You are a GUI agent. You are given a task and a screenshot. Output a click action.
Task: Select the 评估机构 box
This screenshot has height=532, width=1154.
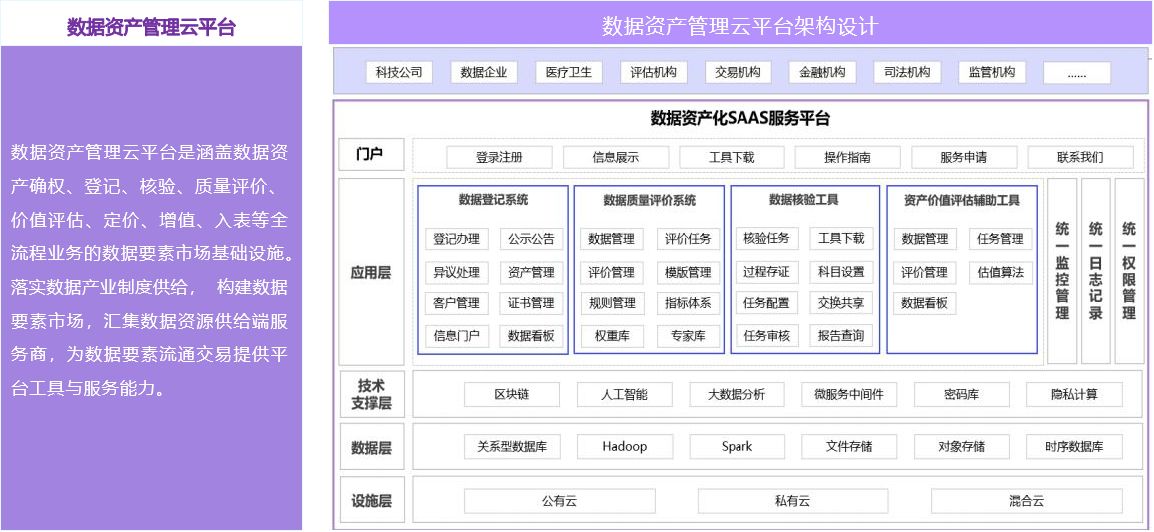point(654,72)
